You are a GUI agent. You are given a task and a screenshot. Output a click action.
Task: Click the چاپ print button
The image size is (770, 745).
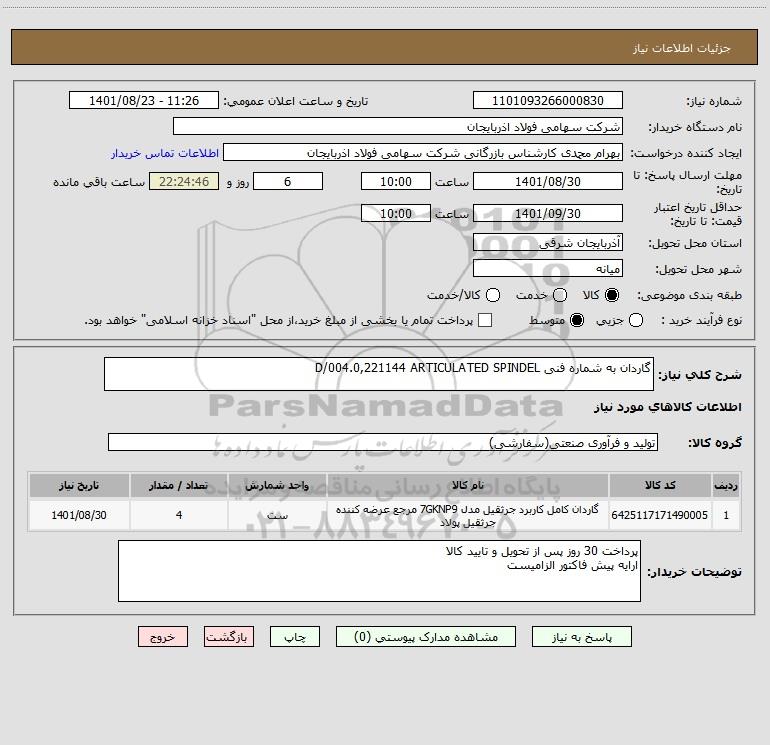295,637
